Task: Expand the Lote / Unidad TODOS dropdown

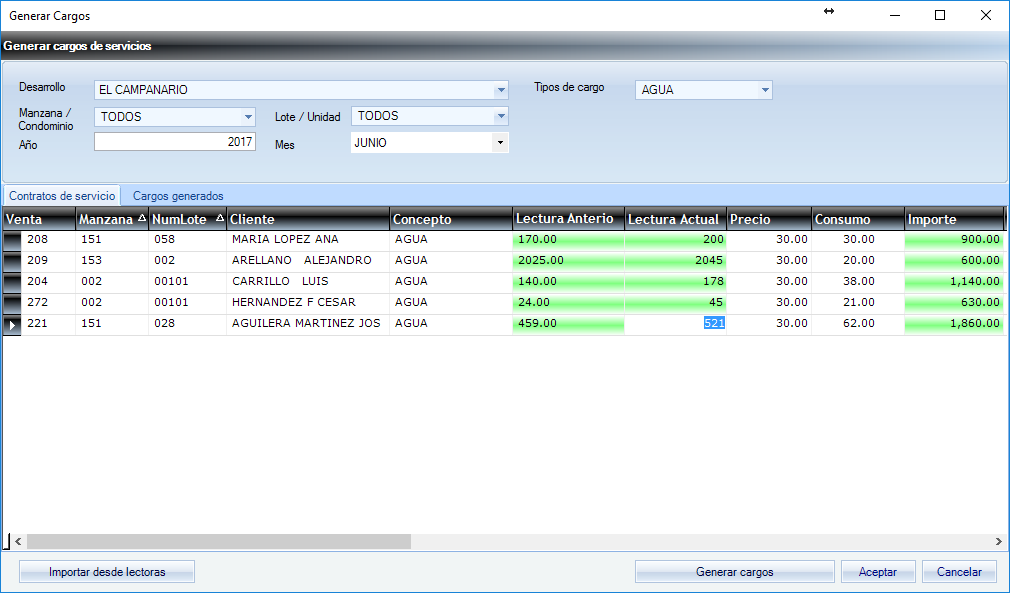Action: click(x=429, y=116)
